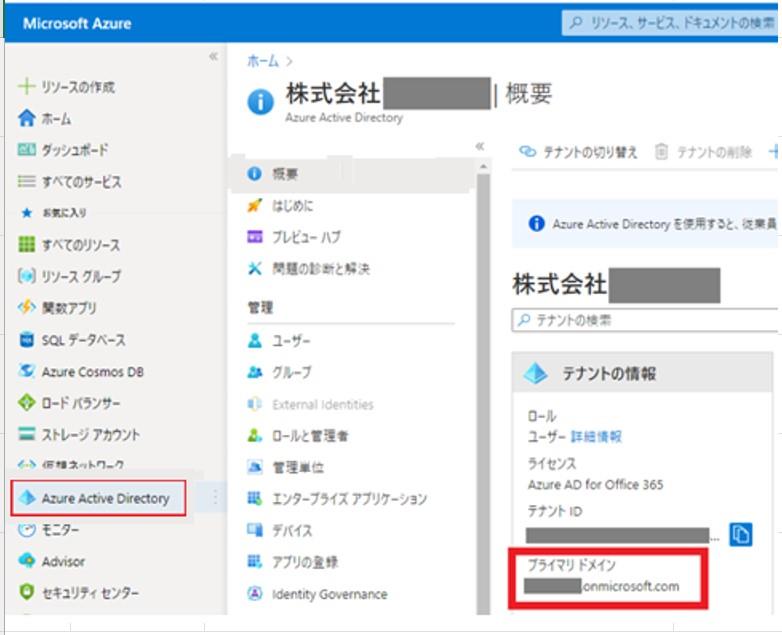Open ストレージ アカウント in sidebar

click(79, 434)
